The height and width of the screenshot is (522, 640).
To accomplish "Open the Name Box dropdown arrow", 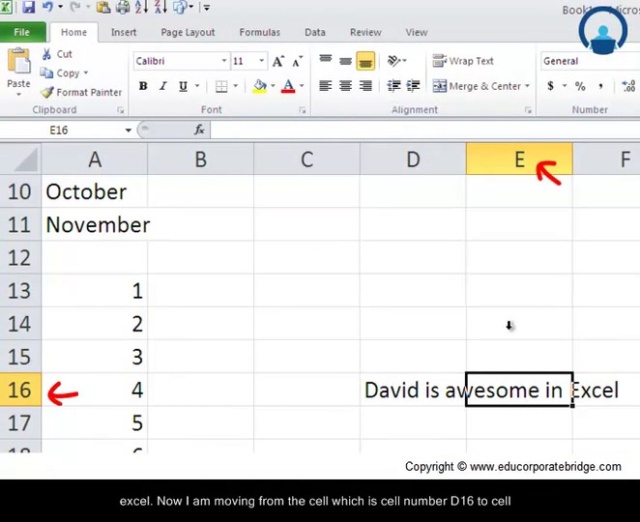I will tap(128, 130).
